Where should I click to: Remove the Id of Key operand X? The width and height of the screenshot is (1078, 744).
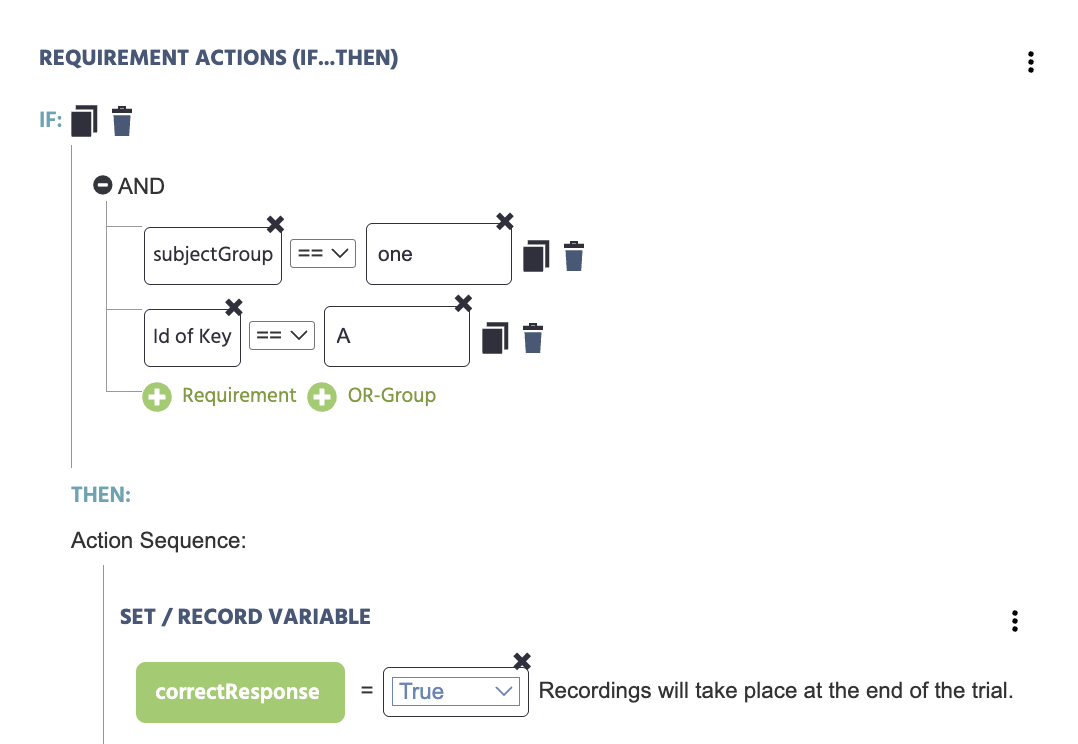click(234, 306)
